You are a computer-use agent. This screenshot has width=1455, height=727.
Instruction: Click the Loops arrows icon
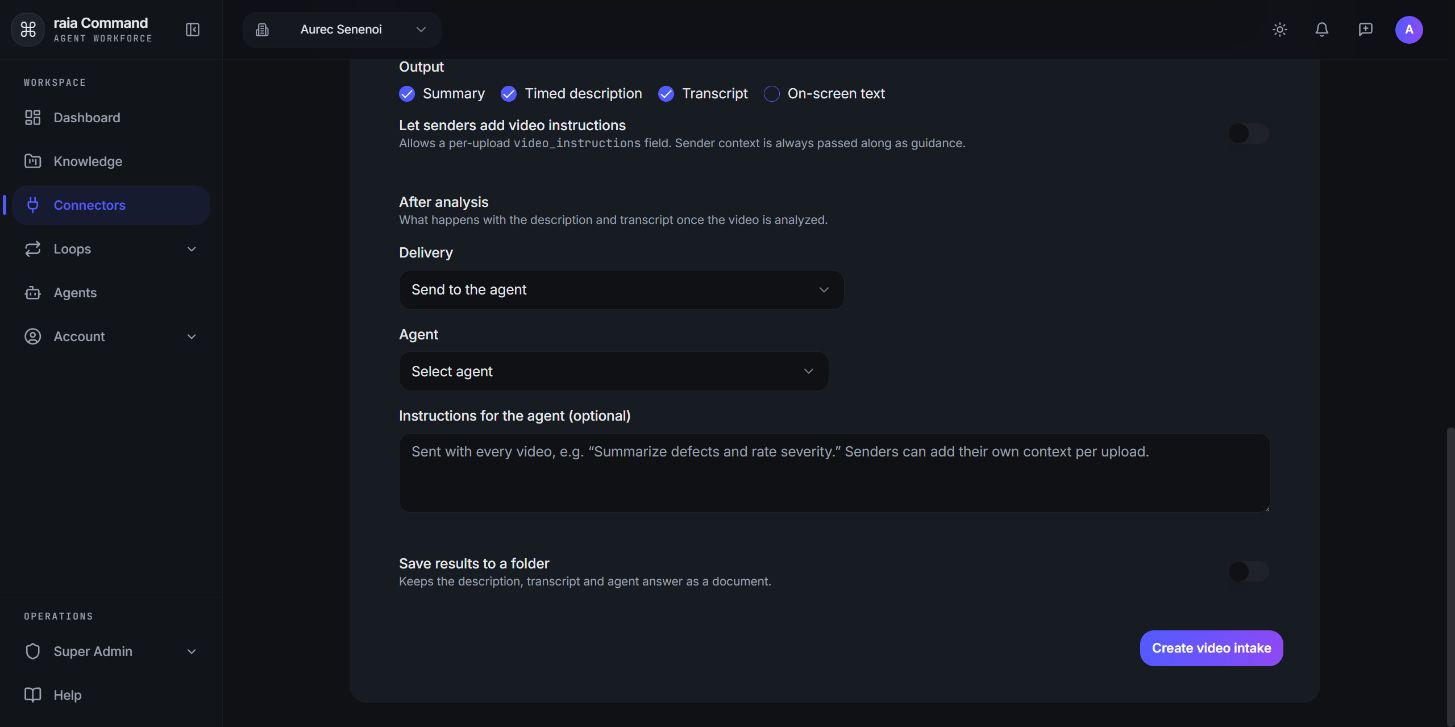pos(33,249)
